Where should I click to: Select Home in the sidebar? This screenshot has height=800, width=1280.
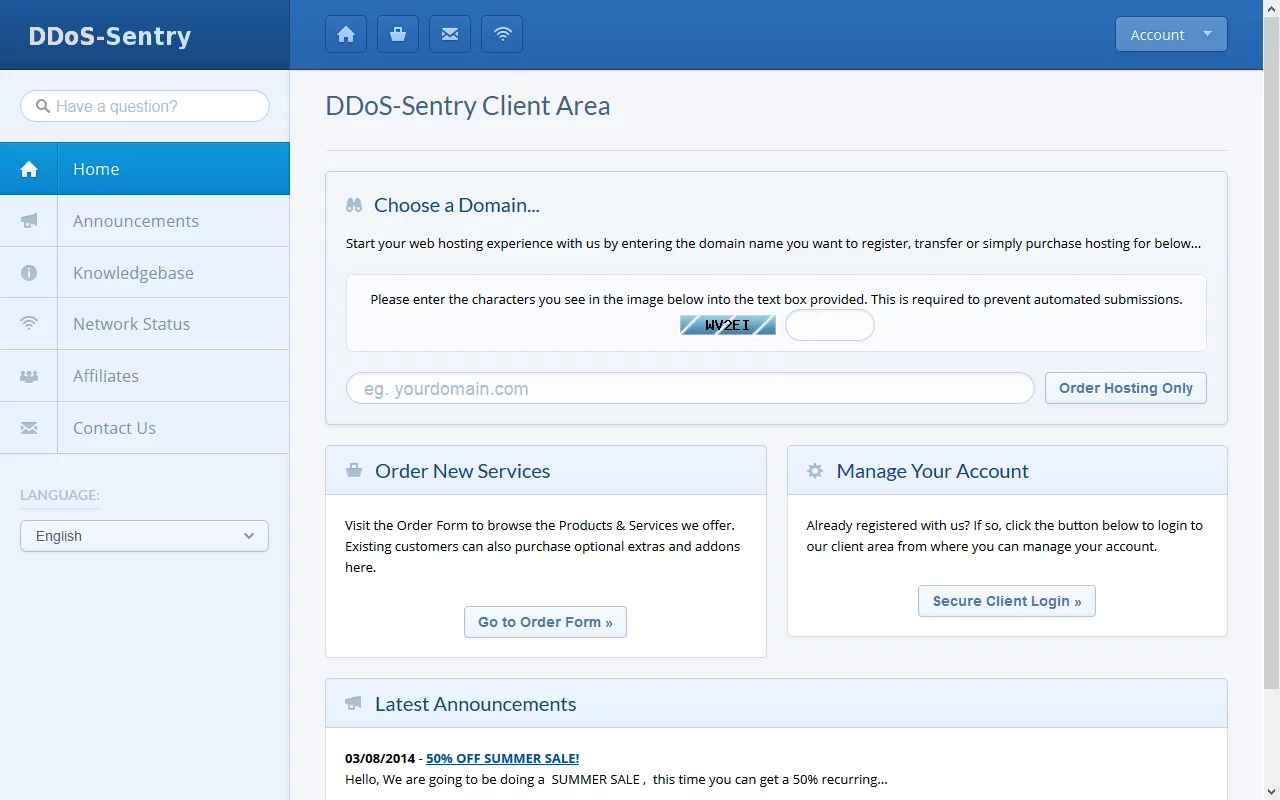click(145, 169)
